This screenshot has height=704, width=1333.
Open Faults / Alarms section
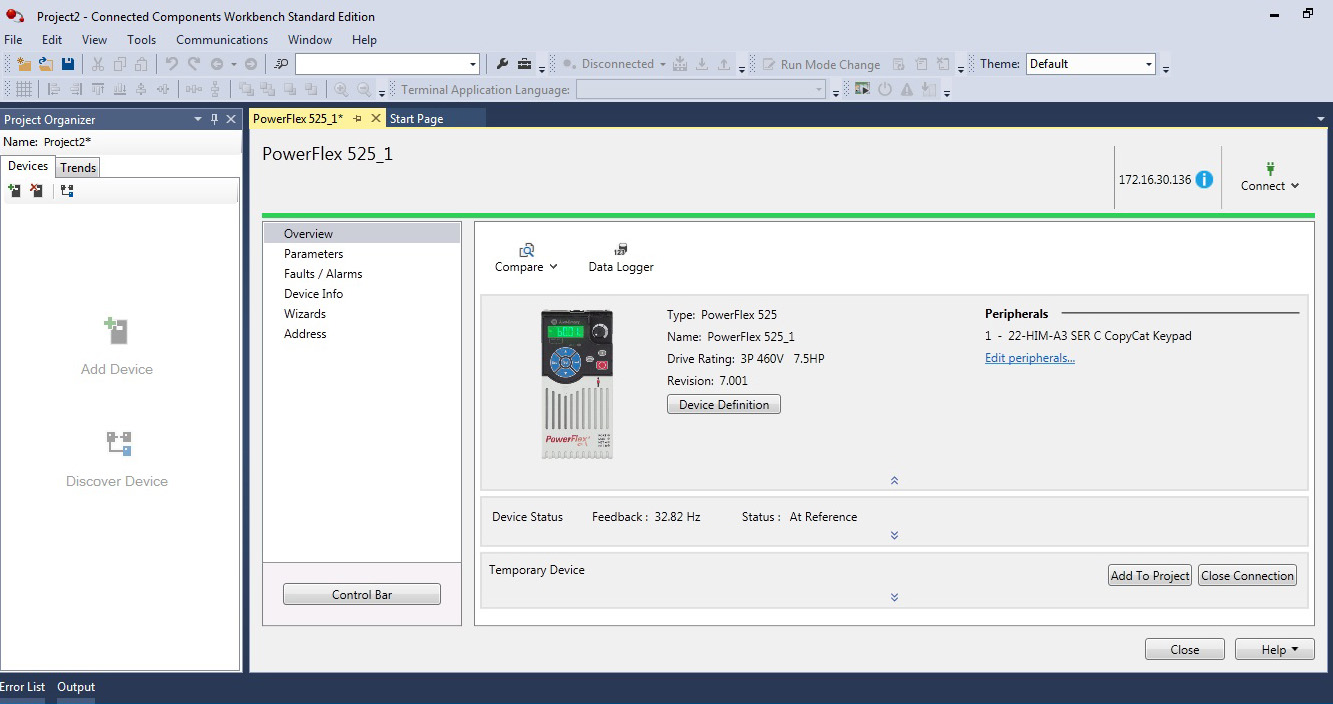point(362,273)
